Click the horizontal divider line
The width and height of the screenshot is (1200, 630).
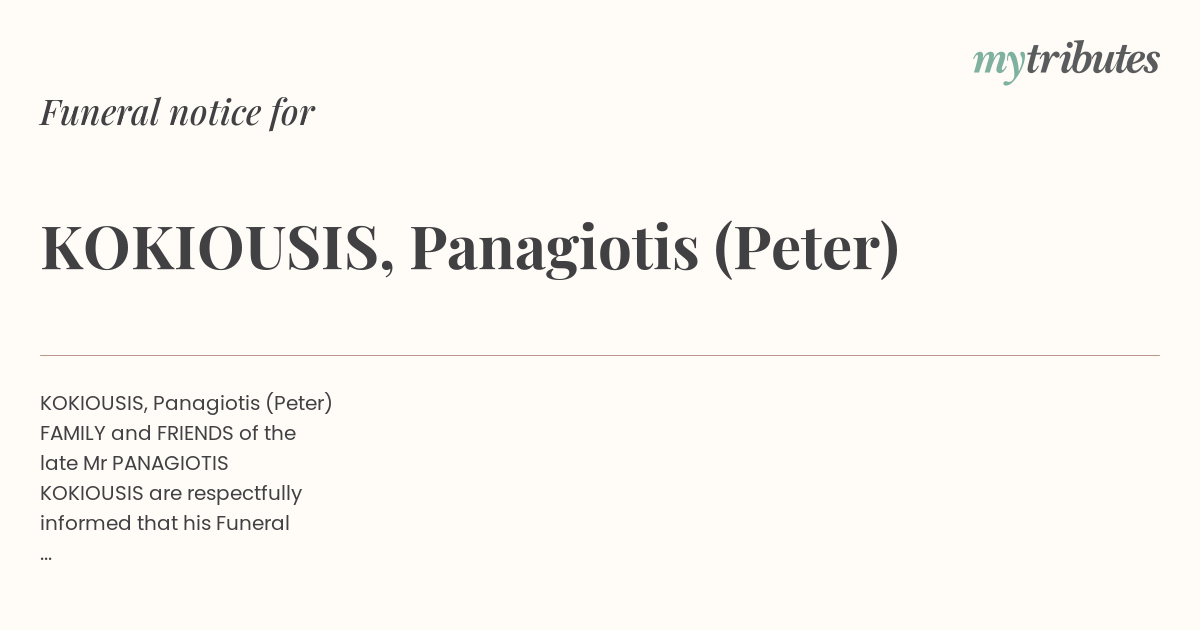pyautogui.click(x=600, y=355)
